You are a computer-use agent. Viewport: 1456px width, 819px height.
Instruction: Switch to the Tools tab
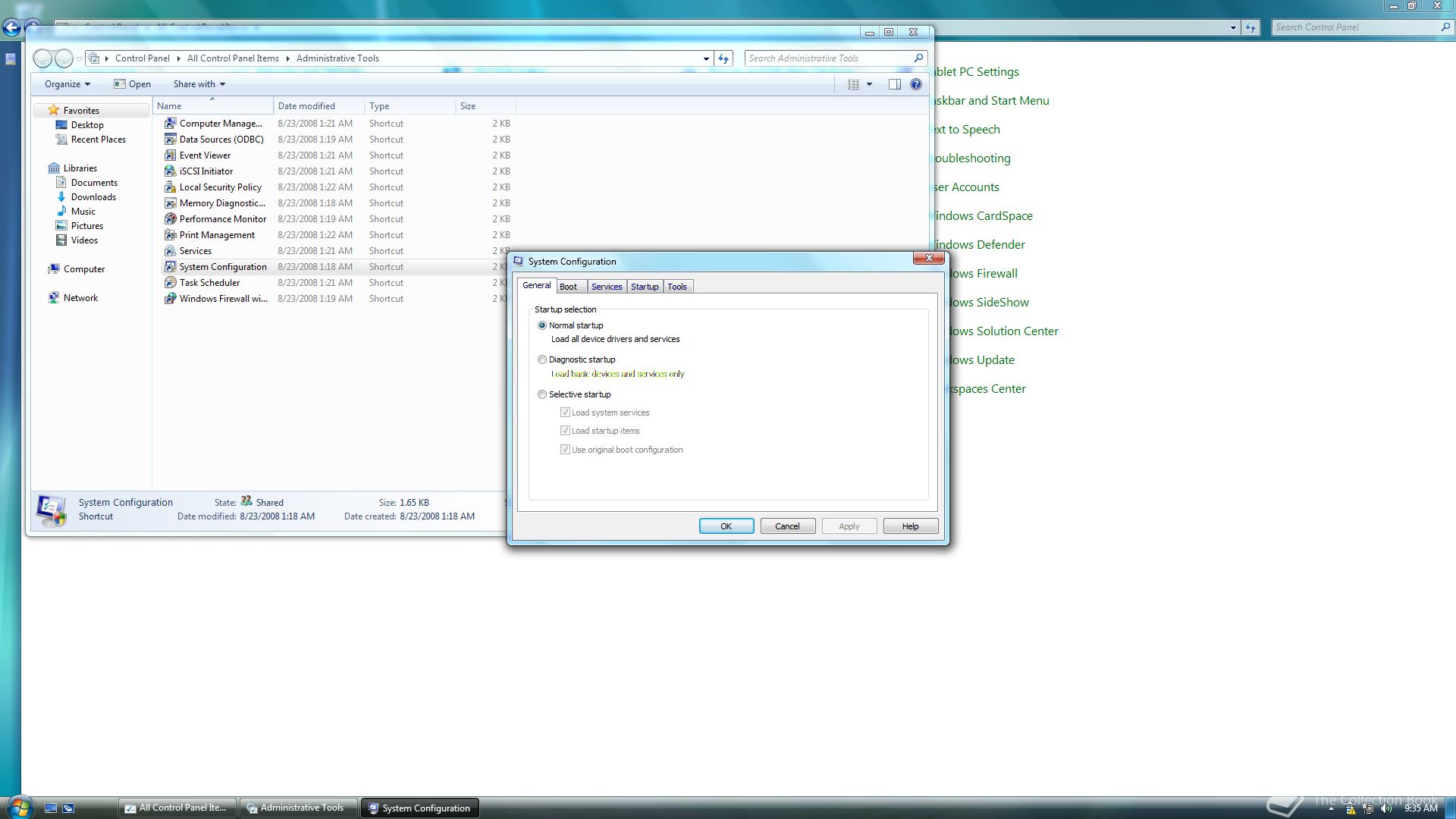pos(677,287)
